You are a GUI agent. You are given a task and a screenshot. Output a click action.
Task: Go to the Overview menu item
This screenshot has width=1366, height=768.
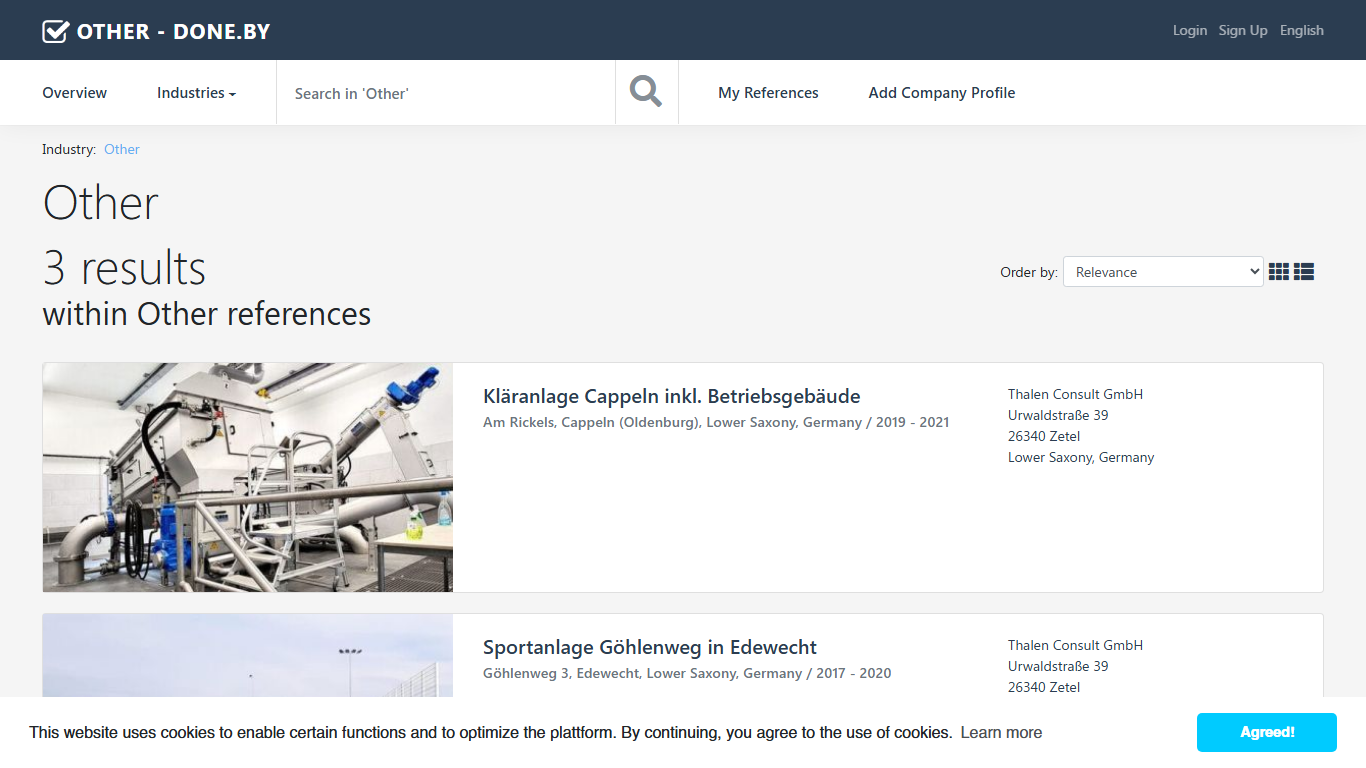point(75,93)
